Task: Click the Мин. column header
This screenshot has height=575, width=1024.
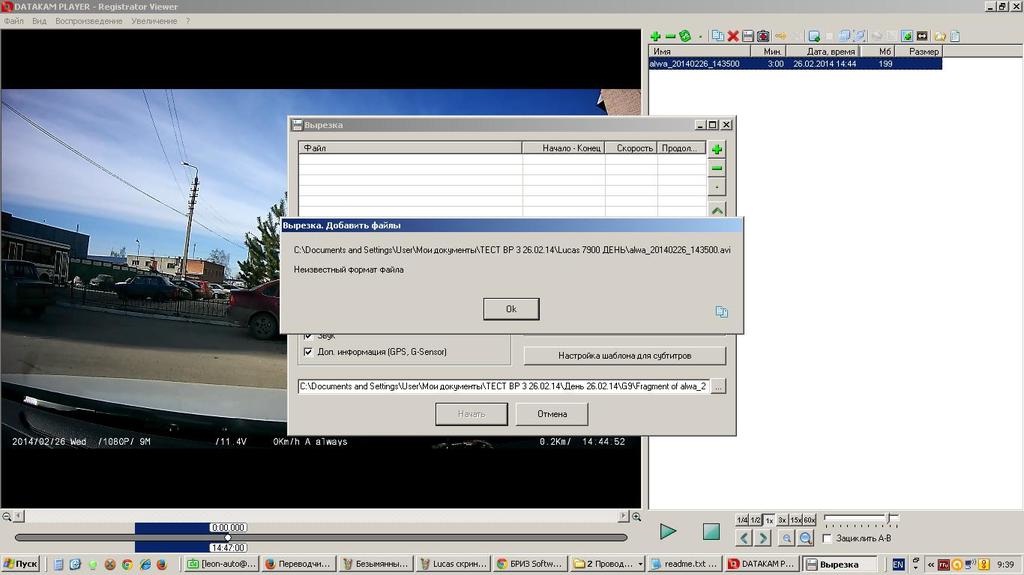Action: click(x=772, y=51)
